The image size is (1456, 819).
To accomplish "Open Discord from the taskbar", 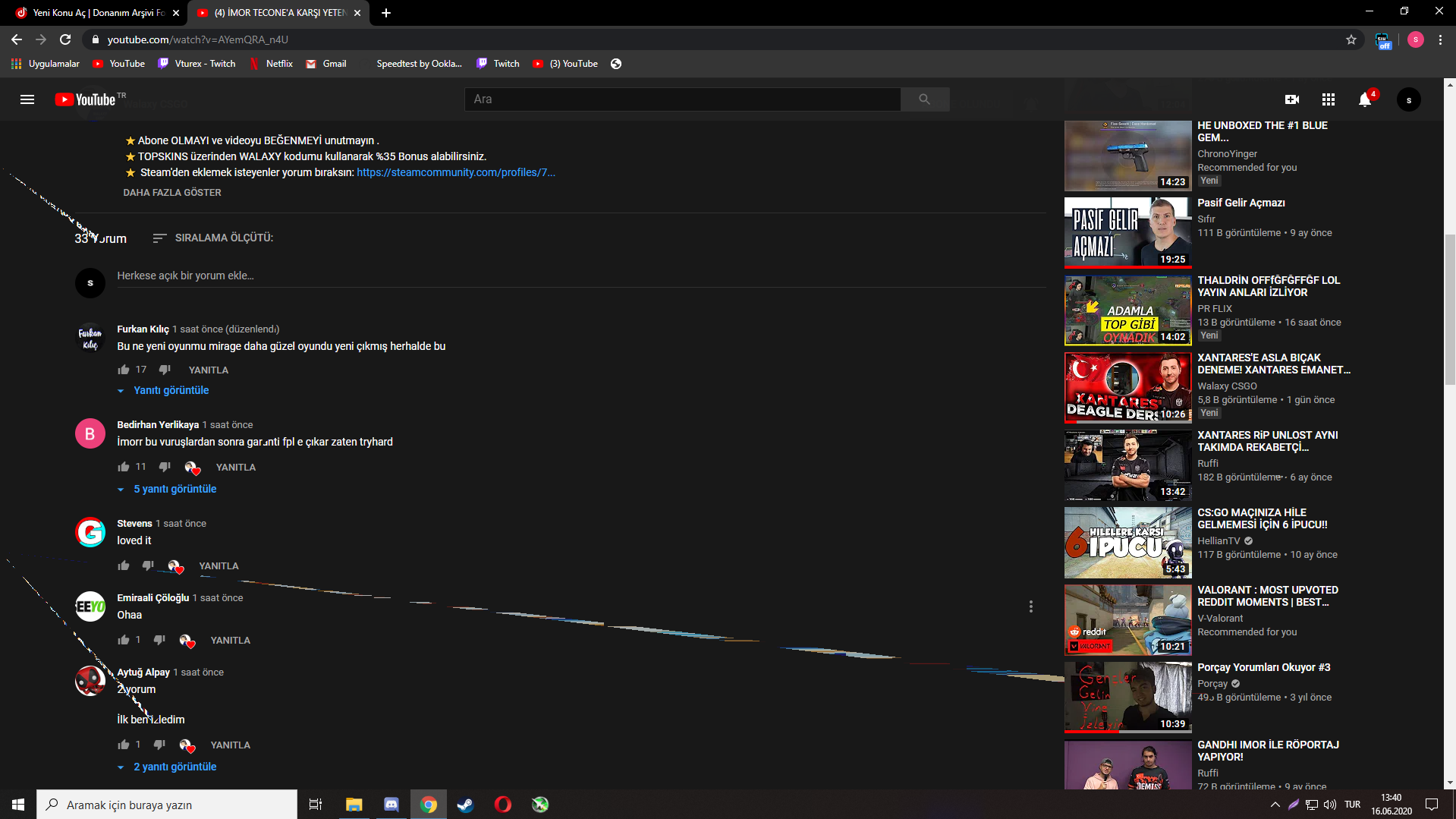I will 392,805.
